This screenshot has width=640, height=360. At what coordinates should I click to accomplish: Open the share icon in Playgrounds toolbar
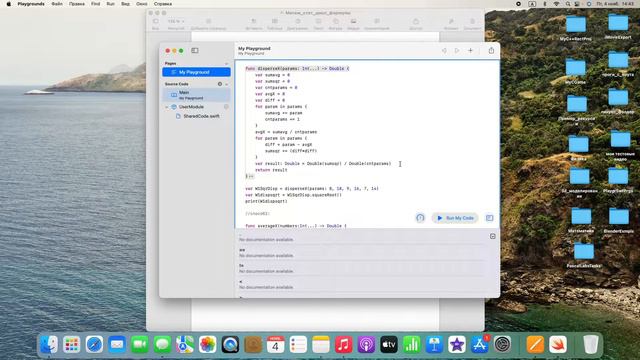pos(491,50)
